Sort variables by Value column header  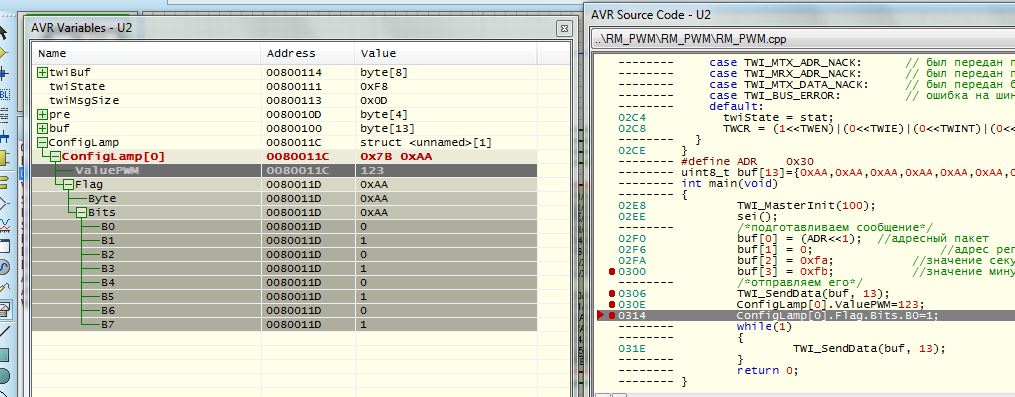[x=446, y=53]
